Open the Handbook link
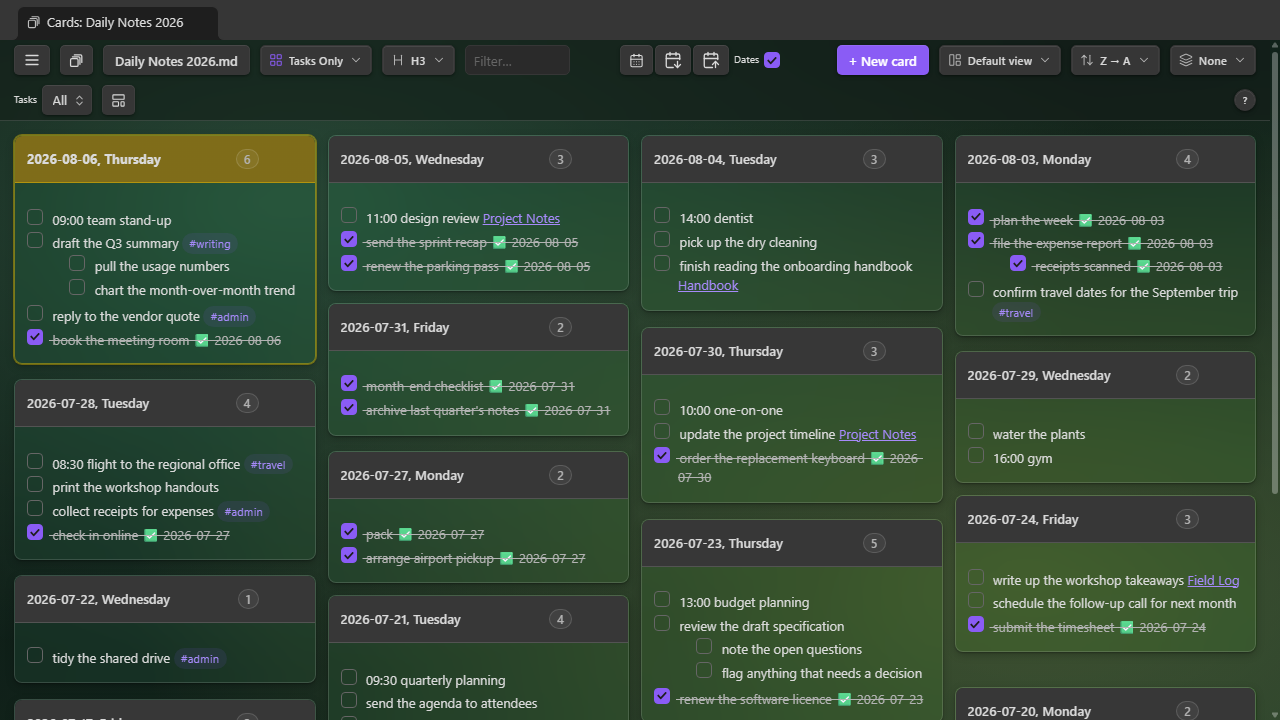Image resolution: width=1280 pixels, height=720 pixels. coord(708,285)
